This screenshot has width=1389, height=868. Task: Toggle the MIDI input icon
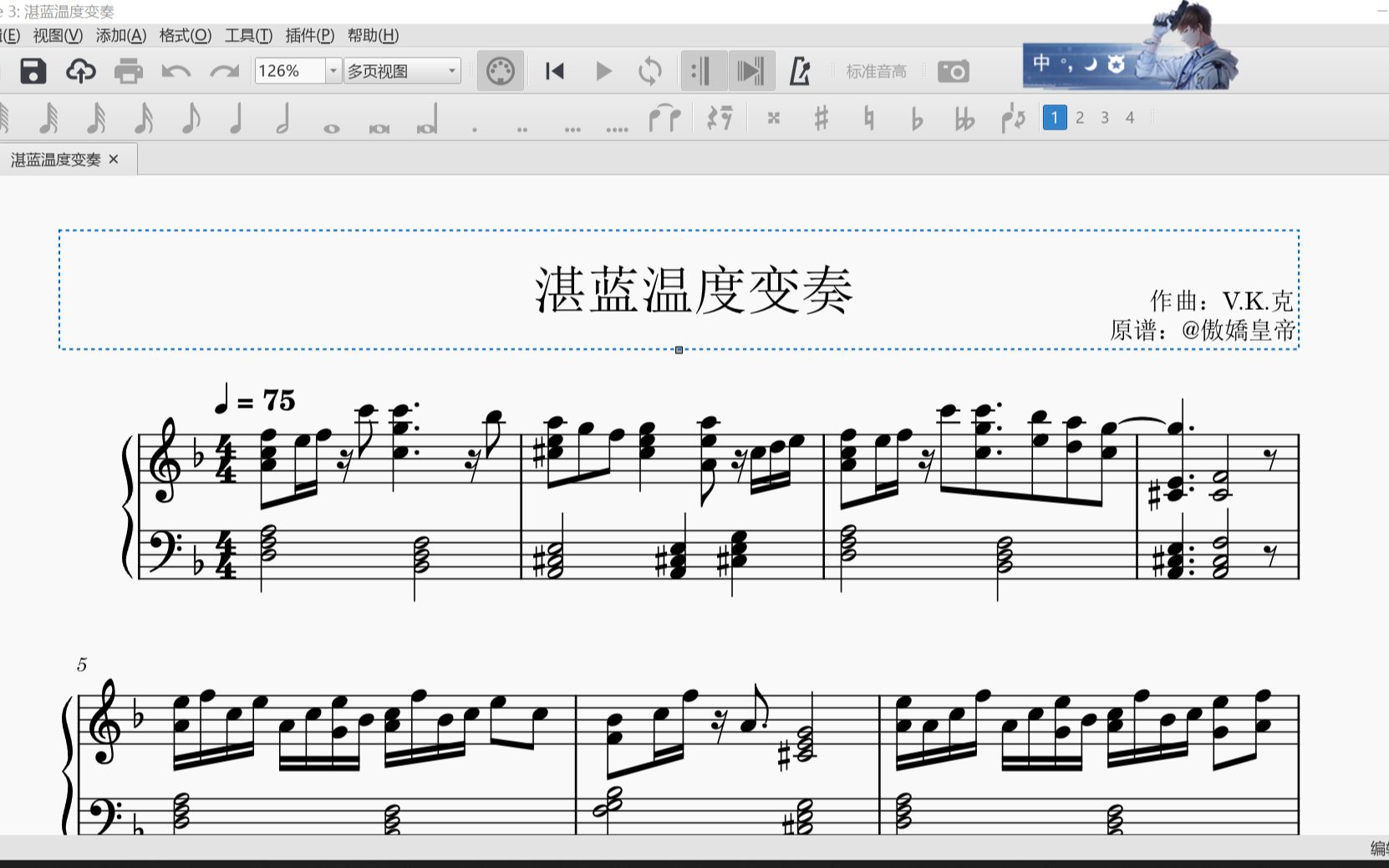(x=500, y=71)
